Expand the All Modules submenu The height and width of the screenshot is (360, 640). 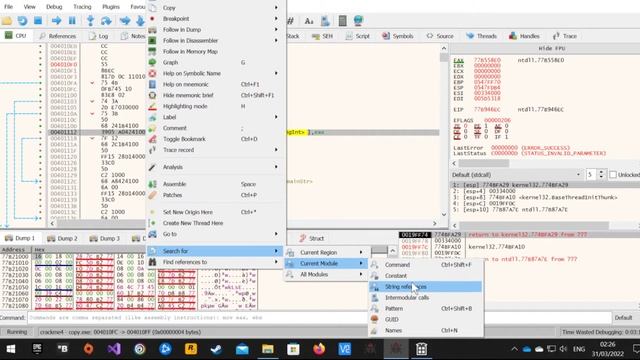tap(327, 274)
